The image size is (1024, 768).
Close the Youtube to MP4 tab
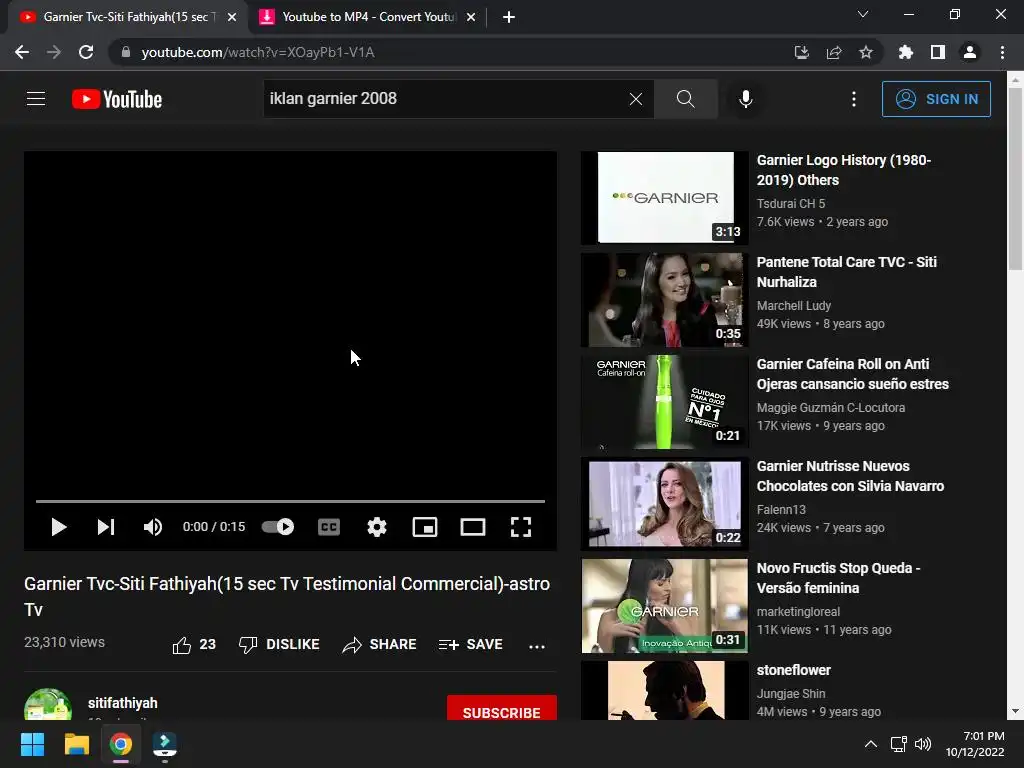pyautogui.click(x=471, y=17)
